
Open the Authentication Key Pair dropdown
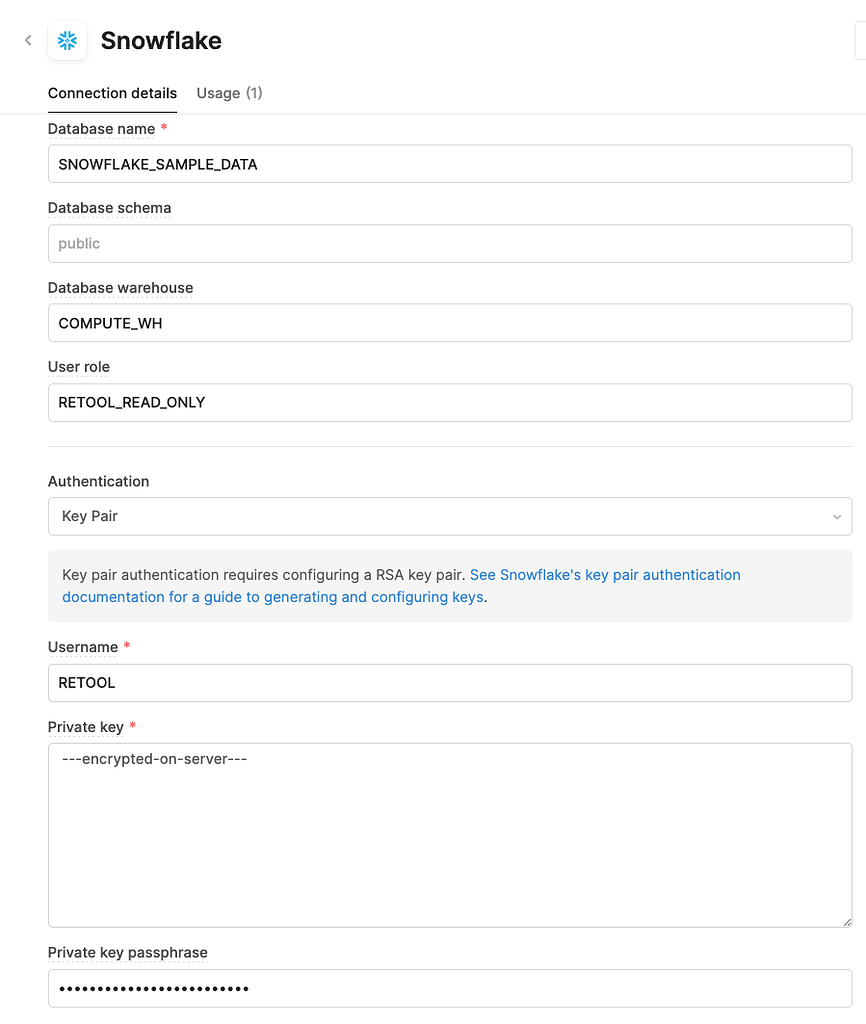coord(450,516)
